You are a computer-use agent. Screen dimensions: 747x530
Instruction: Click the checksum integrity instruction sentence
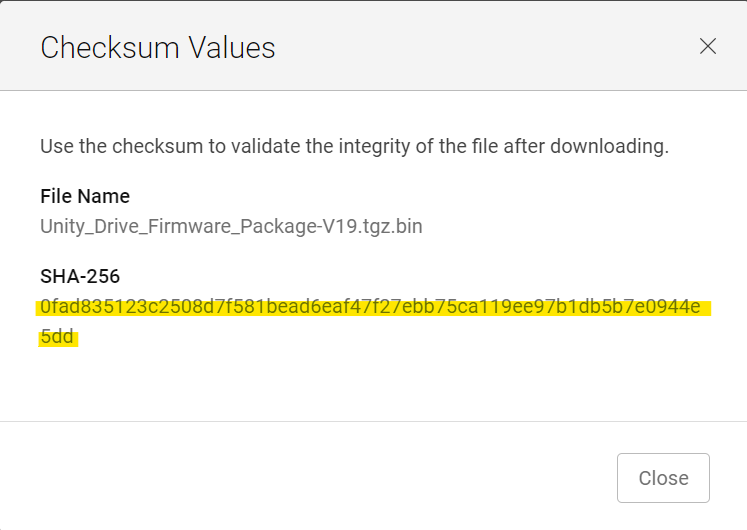pos(354,146)
